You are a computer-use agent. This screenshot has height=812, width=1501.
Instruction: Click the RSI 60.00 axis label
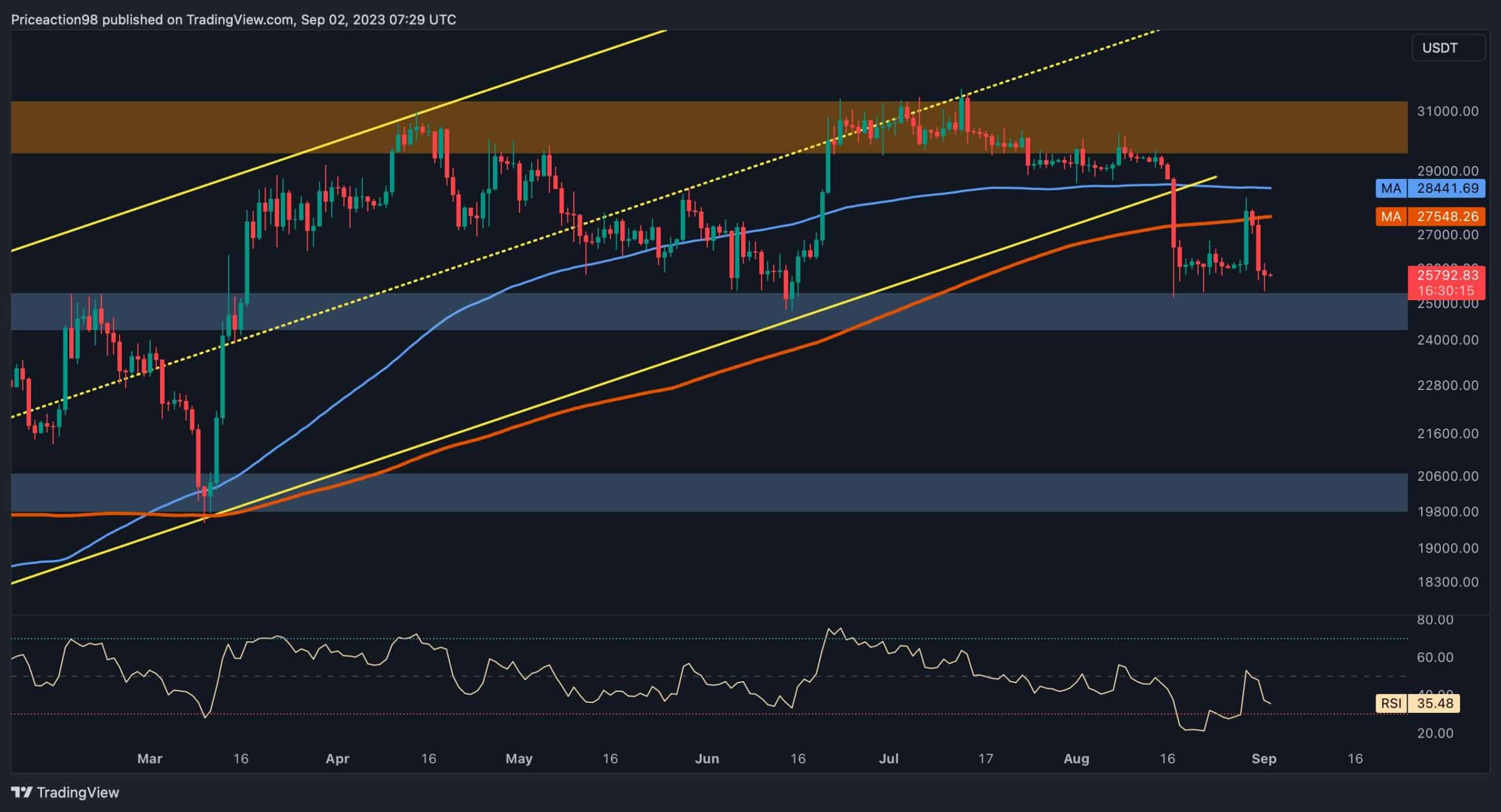[1435, 657]
